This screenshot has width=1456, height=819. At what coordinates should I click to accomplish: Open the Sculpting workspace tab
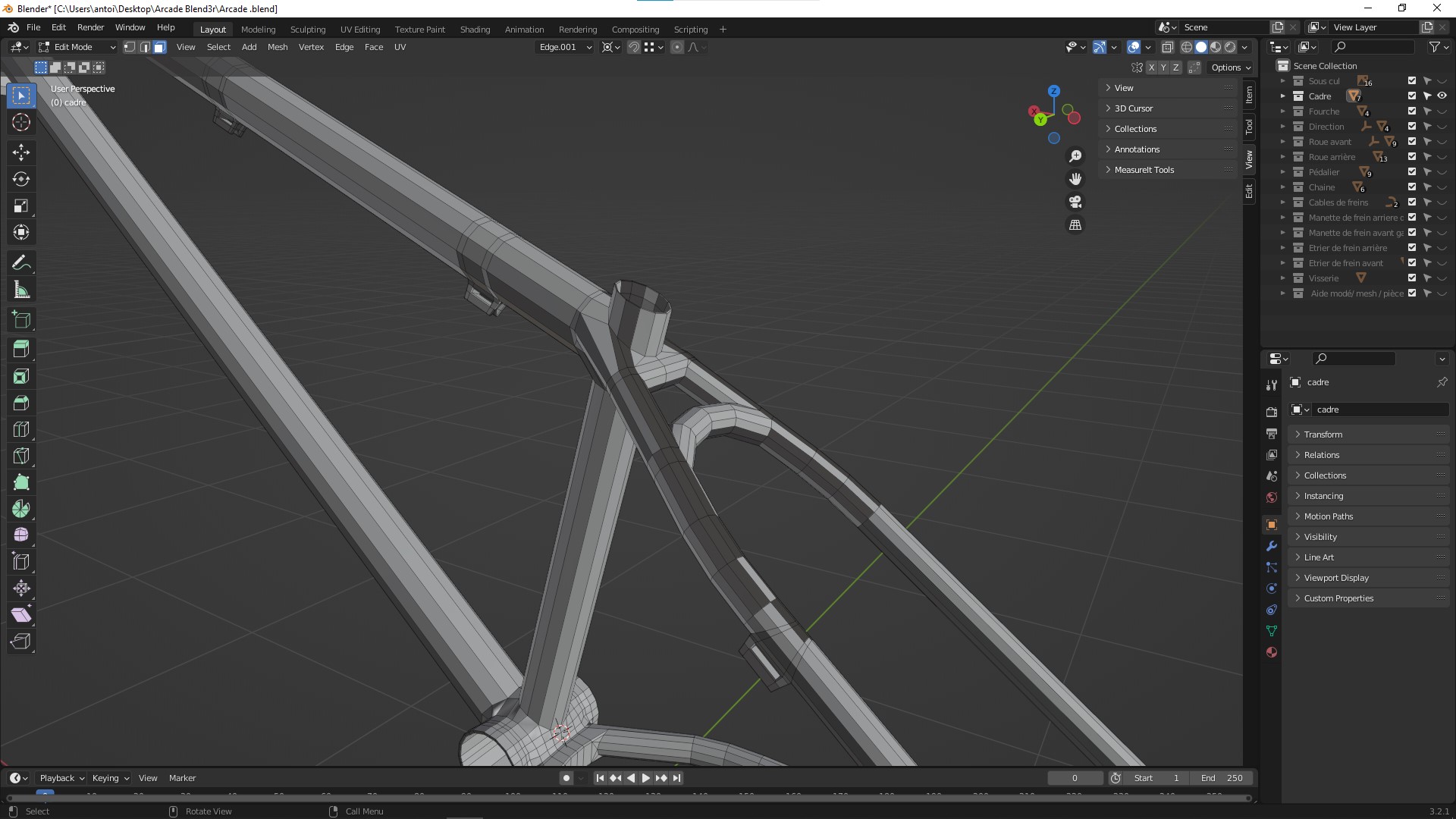[308, 30]
